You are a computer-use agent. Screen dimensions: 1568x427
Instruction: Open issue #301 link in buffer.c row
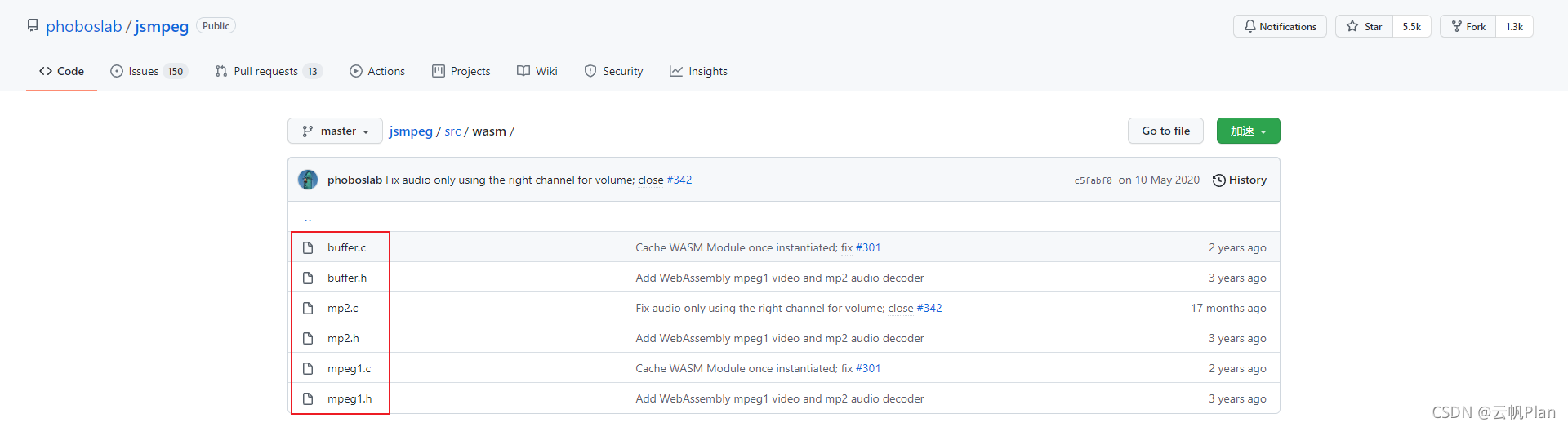point(868,247)
